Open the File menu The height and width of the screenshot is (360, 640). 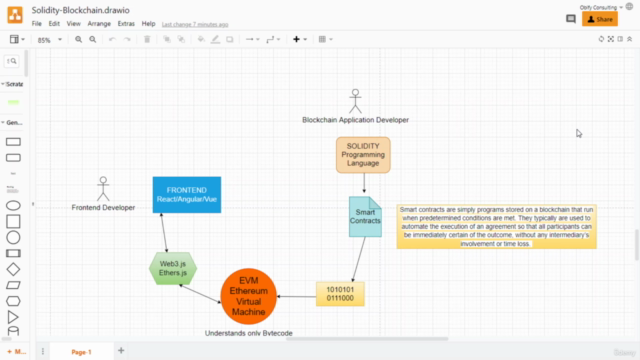pos(37,24)
